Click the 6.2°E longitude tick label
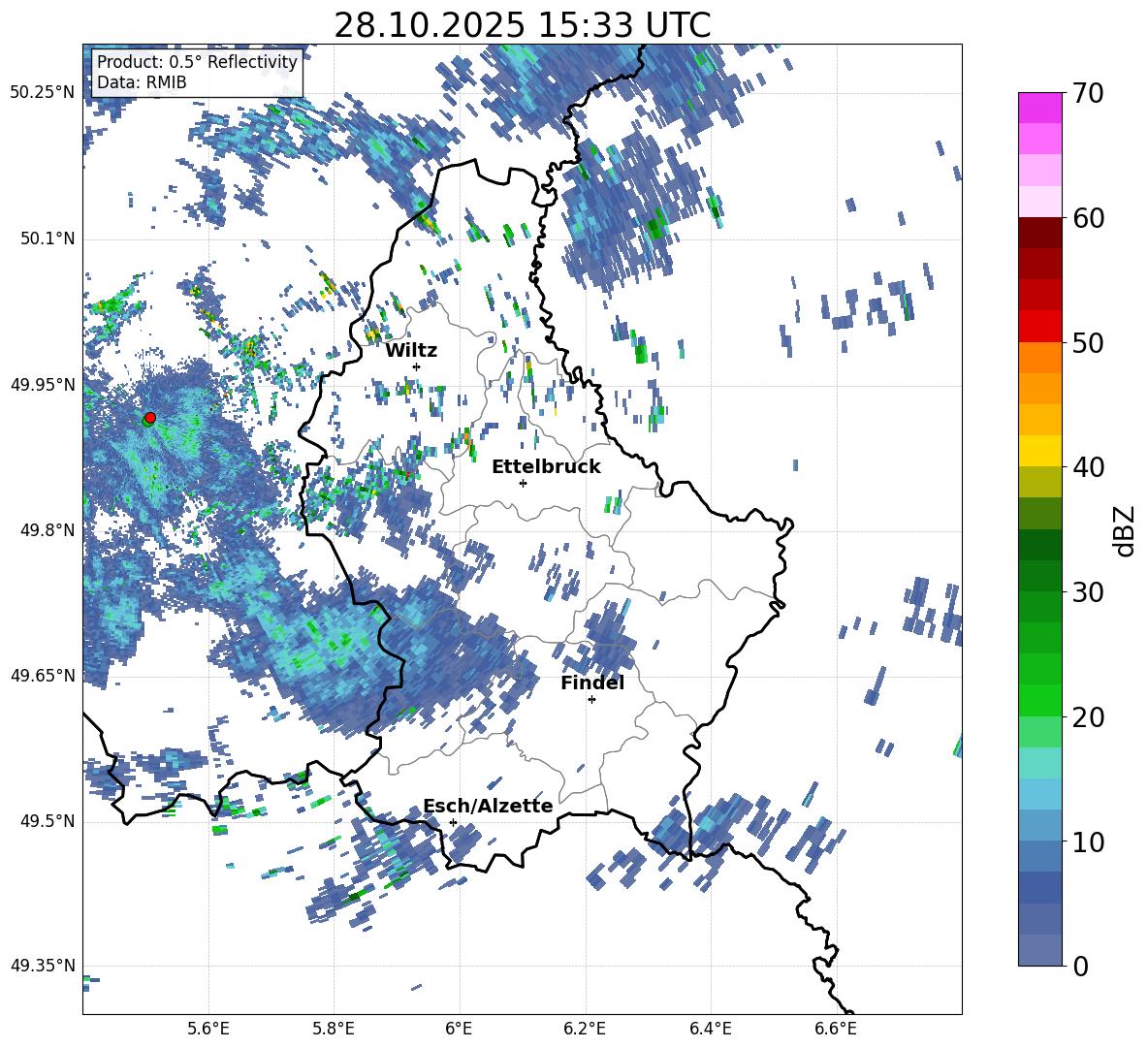The width and height of the screenshot is (1148, 1048). coord(585,1028)
